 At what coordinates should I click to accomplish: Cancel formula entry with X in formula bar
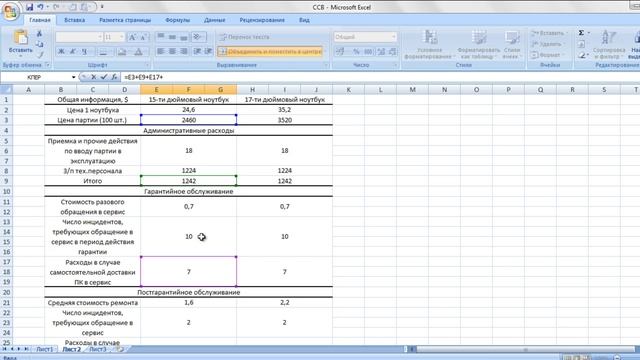94,77
